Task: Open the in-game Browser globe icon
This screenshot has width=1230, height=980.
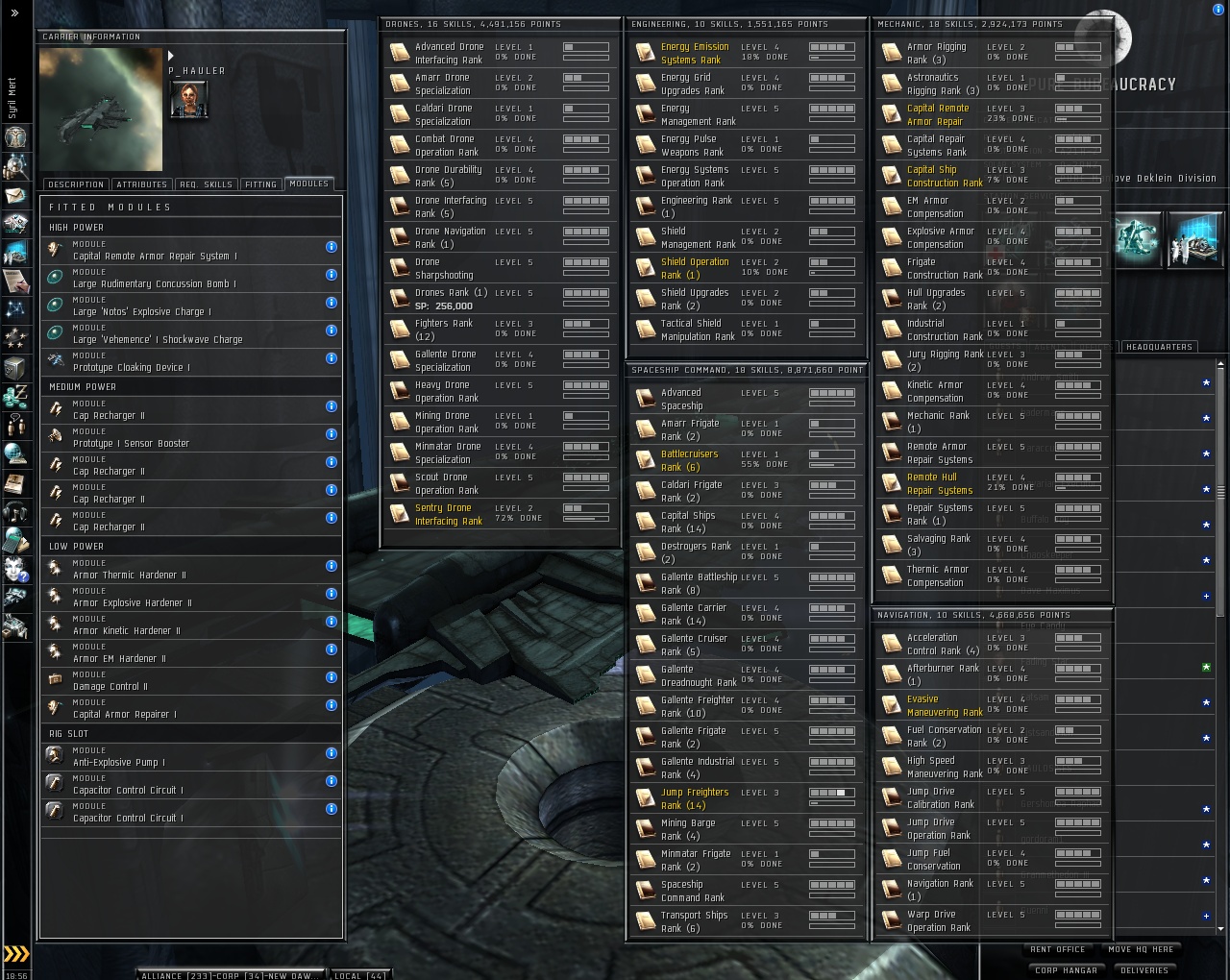Action: click(15, 453)
